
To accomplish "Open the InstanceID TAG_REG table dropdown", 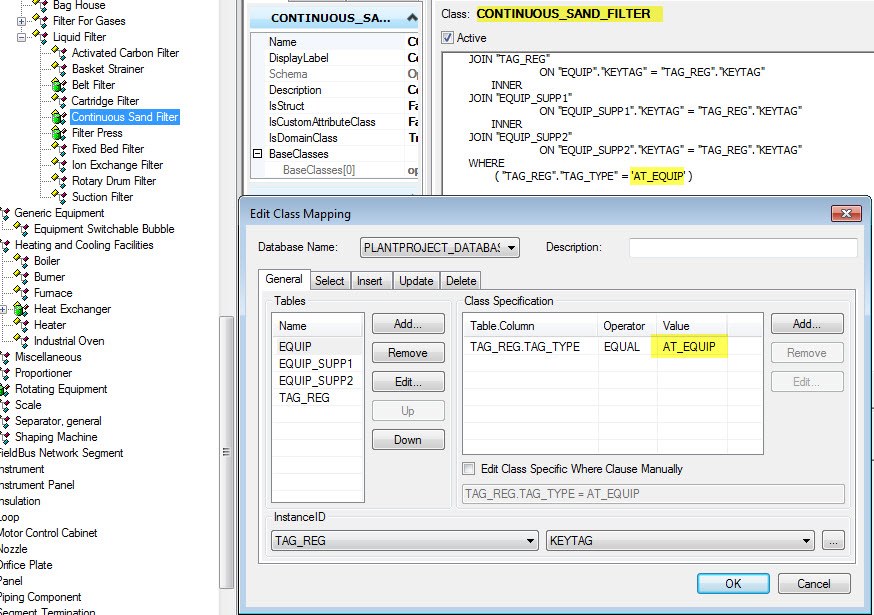I will coord(530,541).
